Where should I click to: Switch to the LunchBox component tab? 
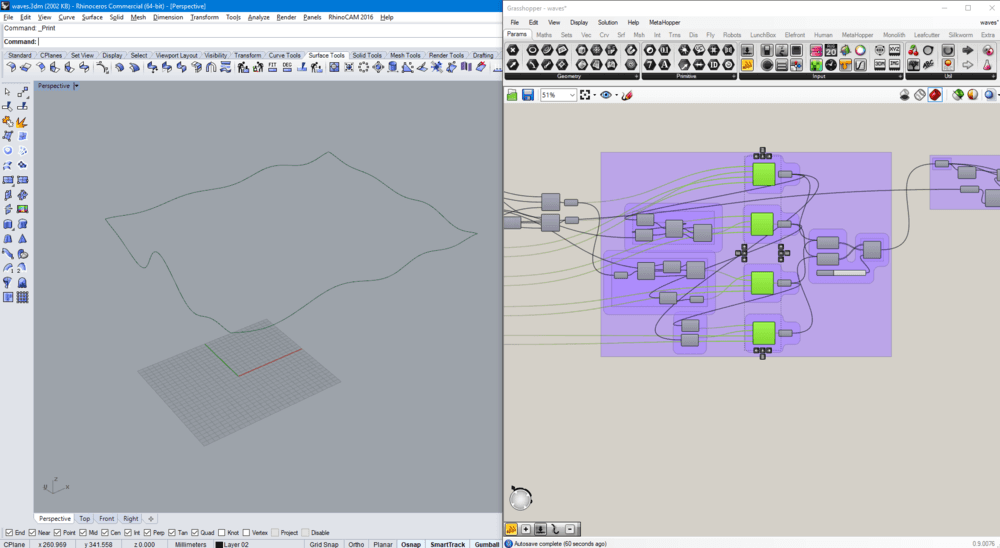(x=763, y=35)
